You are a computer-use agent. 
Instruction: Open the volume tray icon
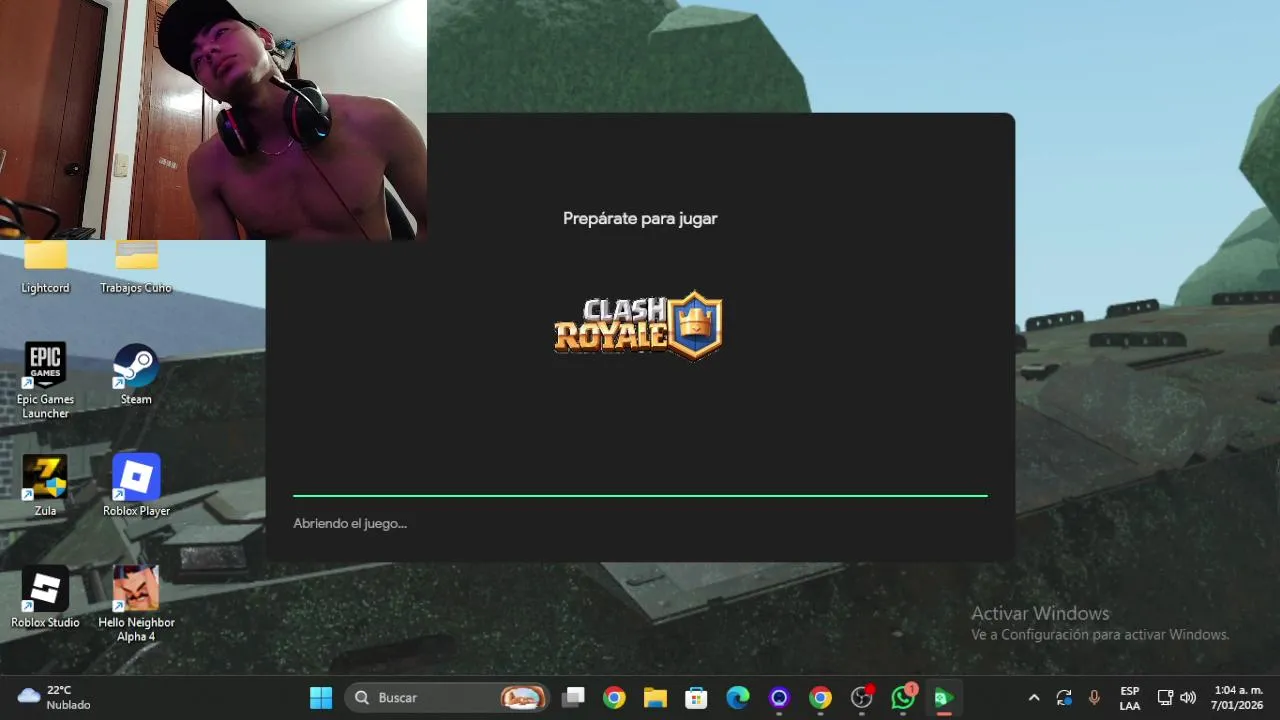coord(1188,698)
